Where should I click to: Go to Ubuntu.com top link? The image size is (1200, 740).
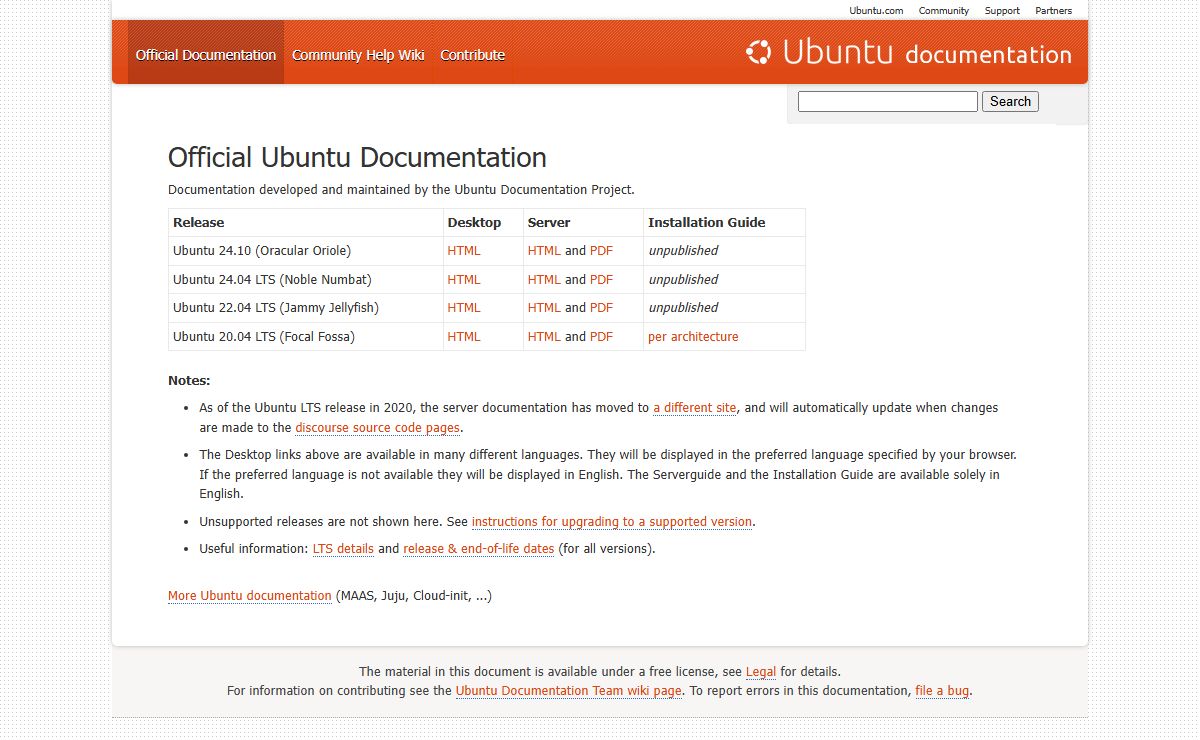[876, 11]
